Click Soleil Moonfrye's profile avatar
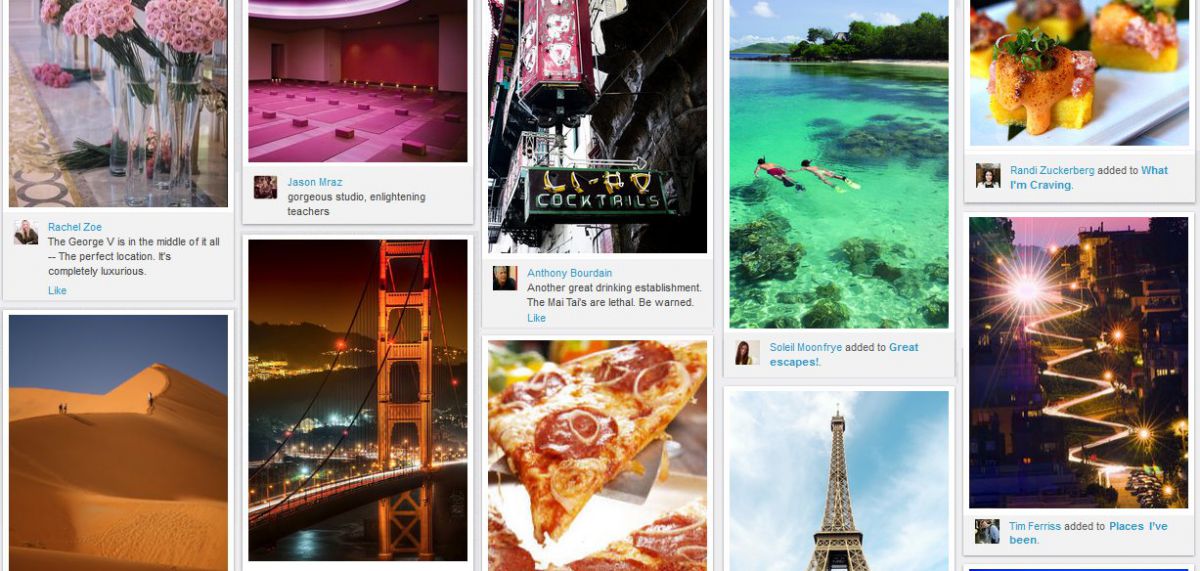The image size is (1200, 571). coord(747,353)
